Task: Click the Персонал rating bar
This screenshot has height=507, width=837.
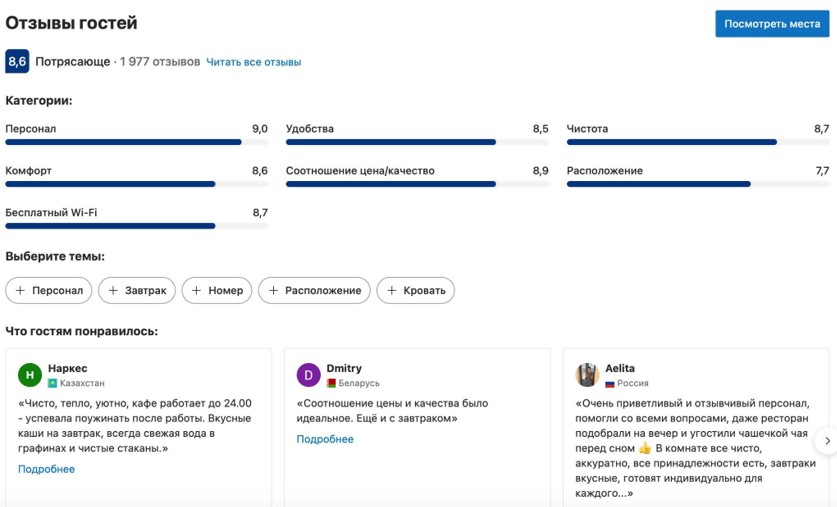Action: click(x=136, y=142)
